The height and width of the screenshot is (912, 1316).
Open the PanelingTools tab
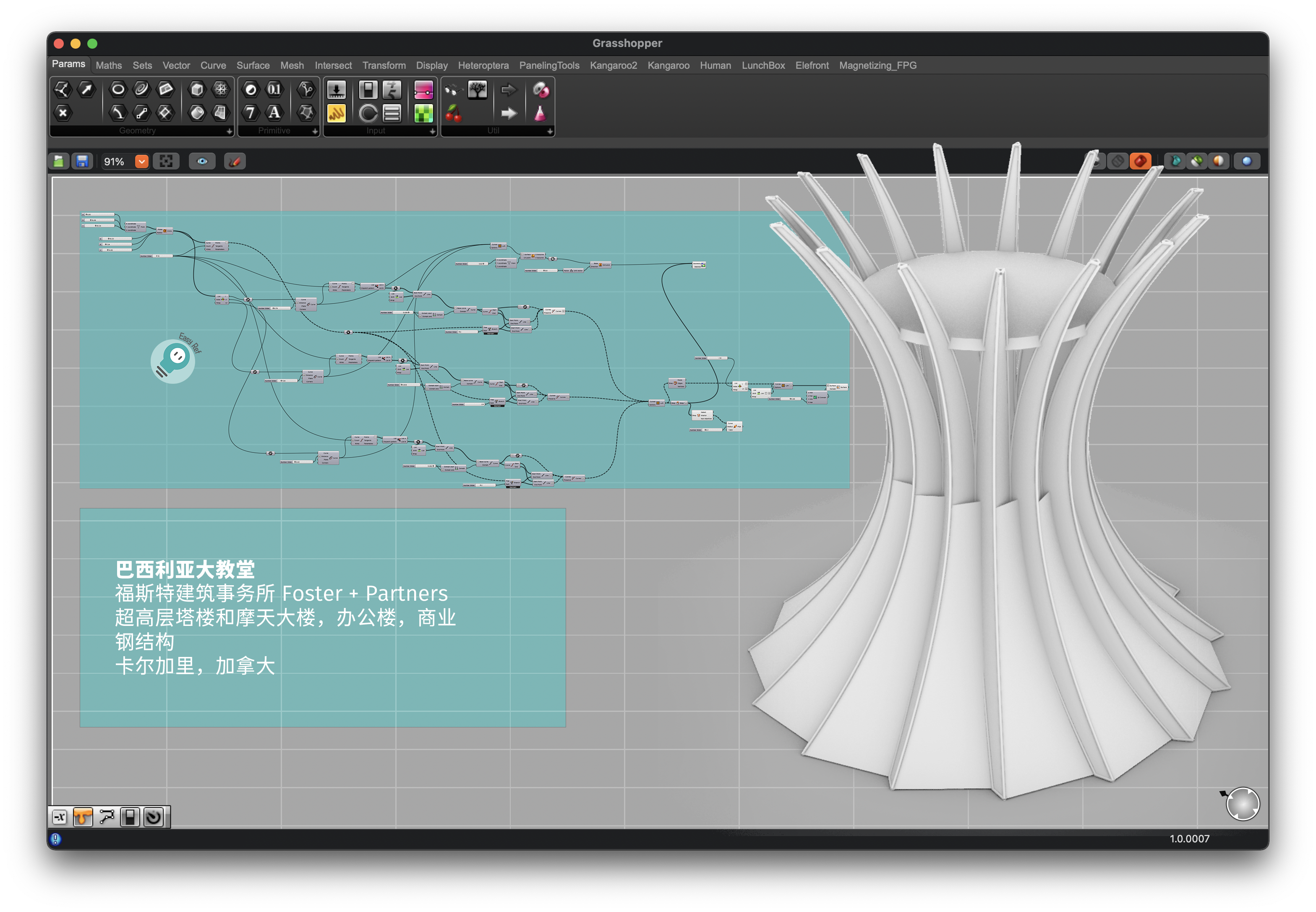tap(549, 66)
